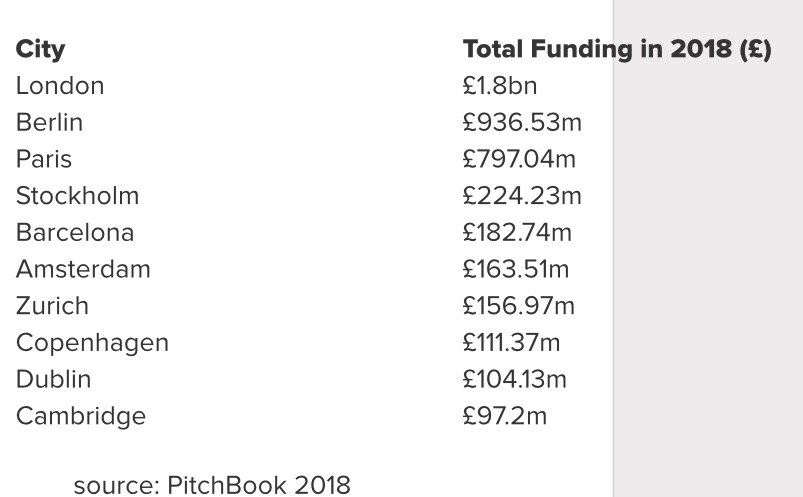The width and height of the screenshot is (803, 497).
Task: Click the £224.23m funding figure
Action: [x=521, y=196]
